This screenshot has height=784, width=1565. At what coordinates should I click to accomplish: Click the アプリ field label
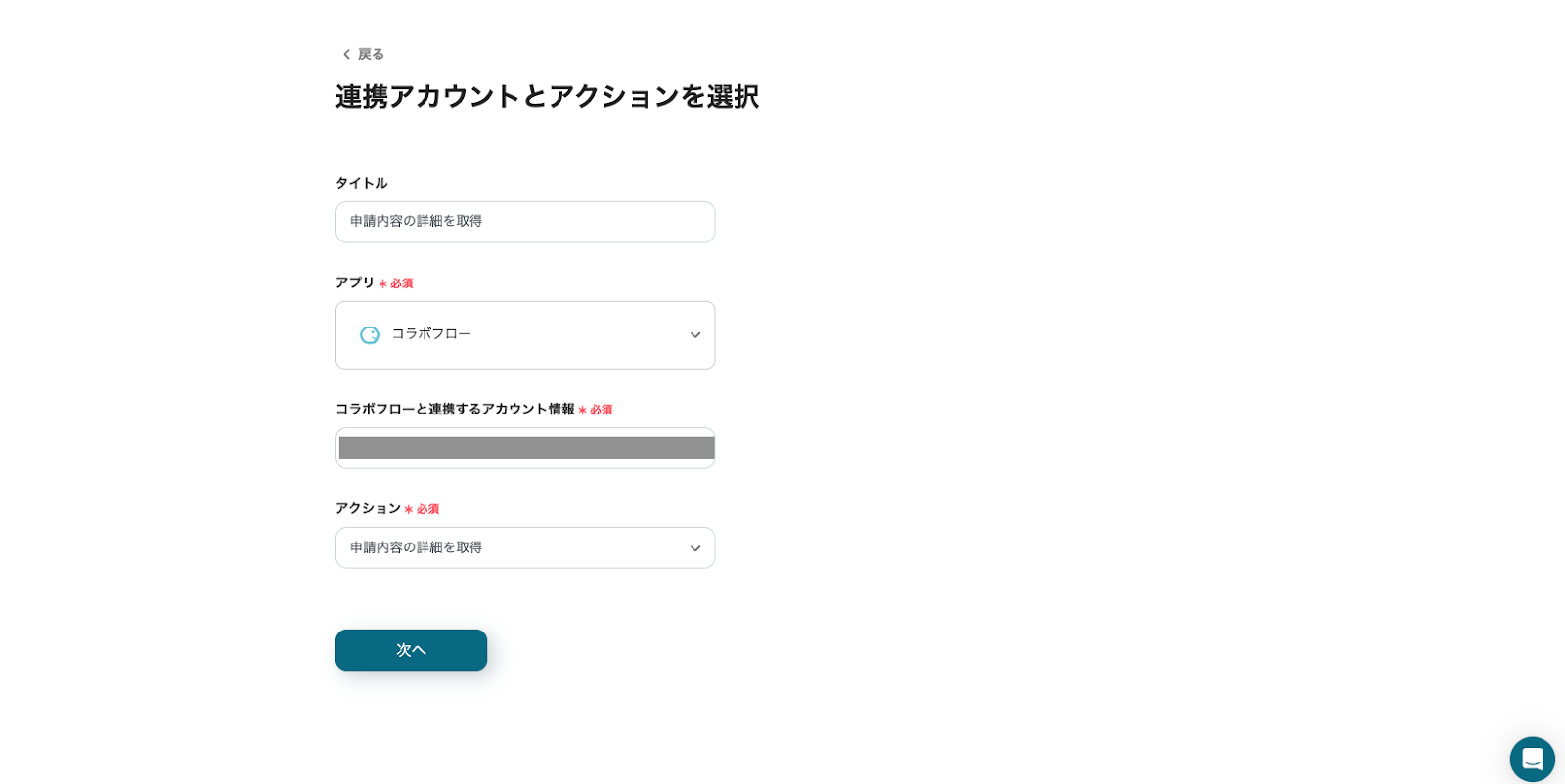[355, 283]
